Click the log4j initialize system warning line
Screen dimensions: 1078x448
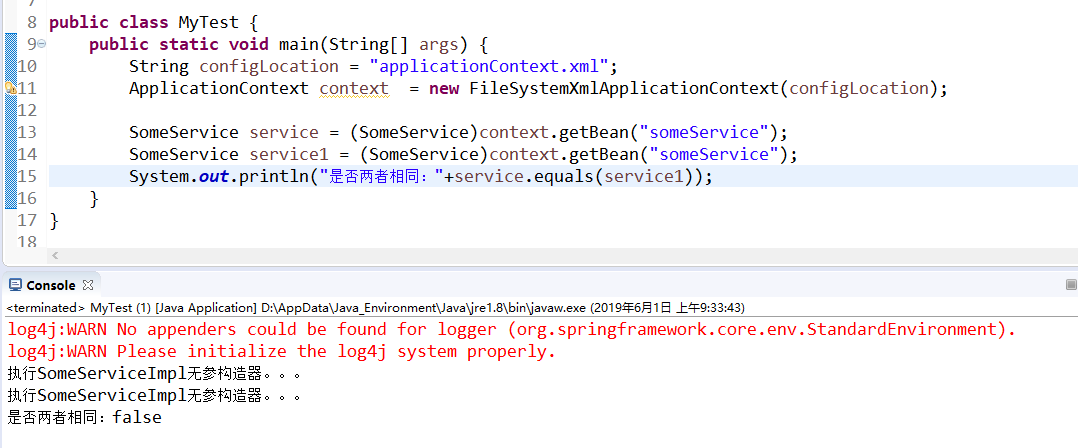(x=281, y=352)
